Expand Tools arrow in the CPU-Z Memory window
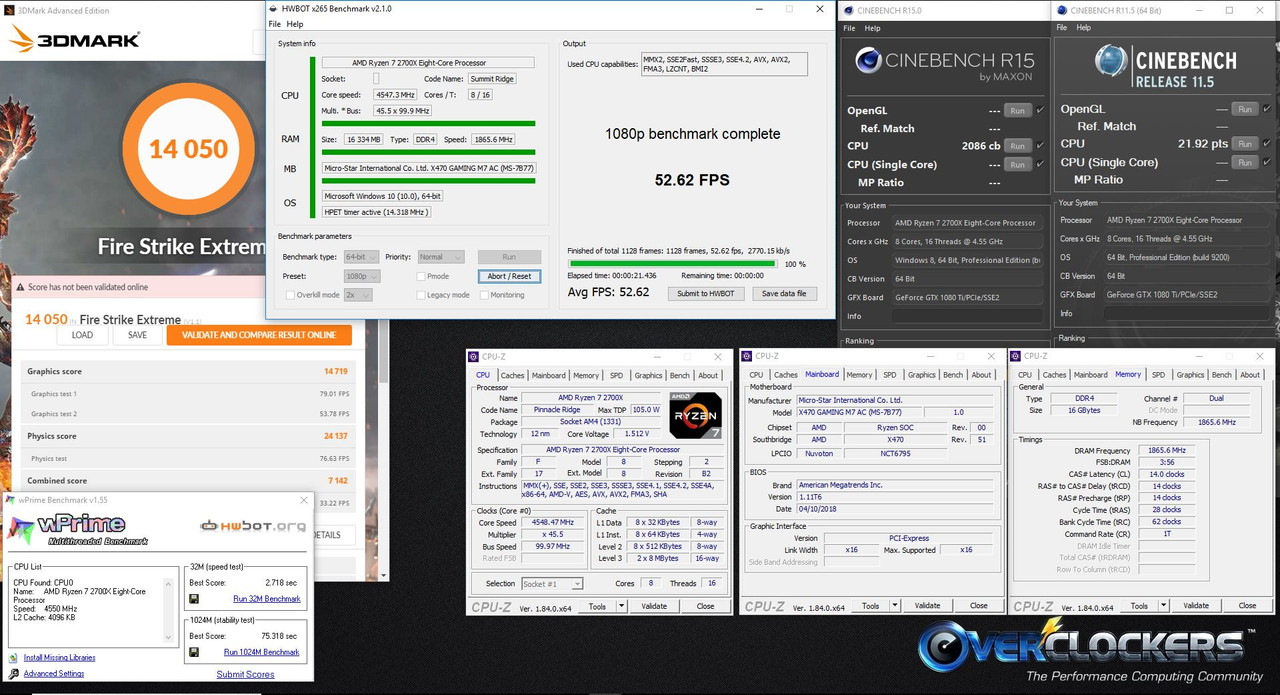 pos(1163,606)
